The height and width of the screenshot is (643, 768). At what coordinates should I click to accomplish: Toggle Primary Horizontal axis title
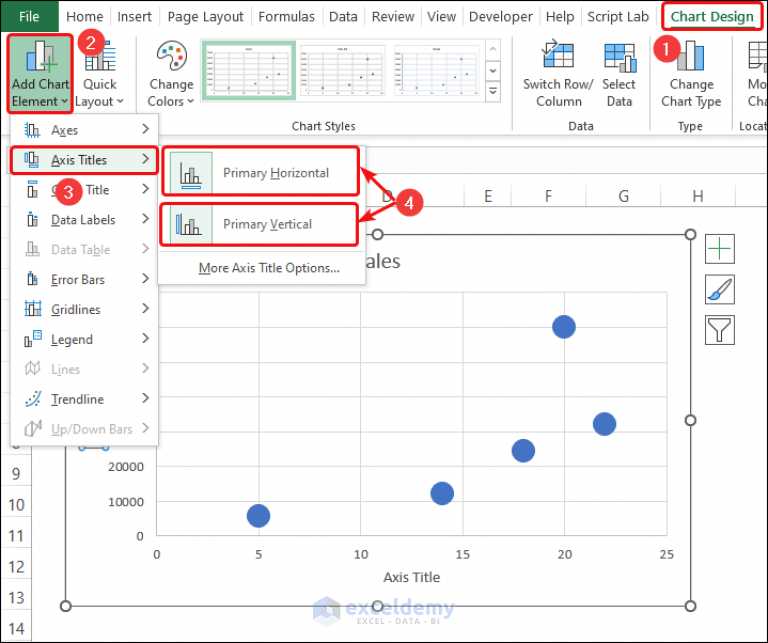[261, 172]
